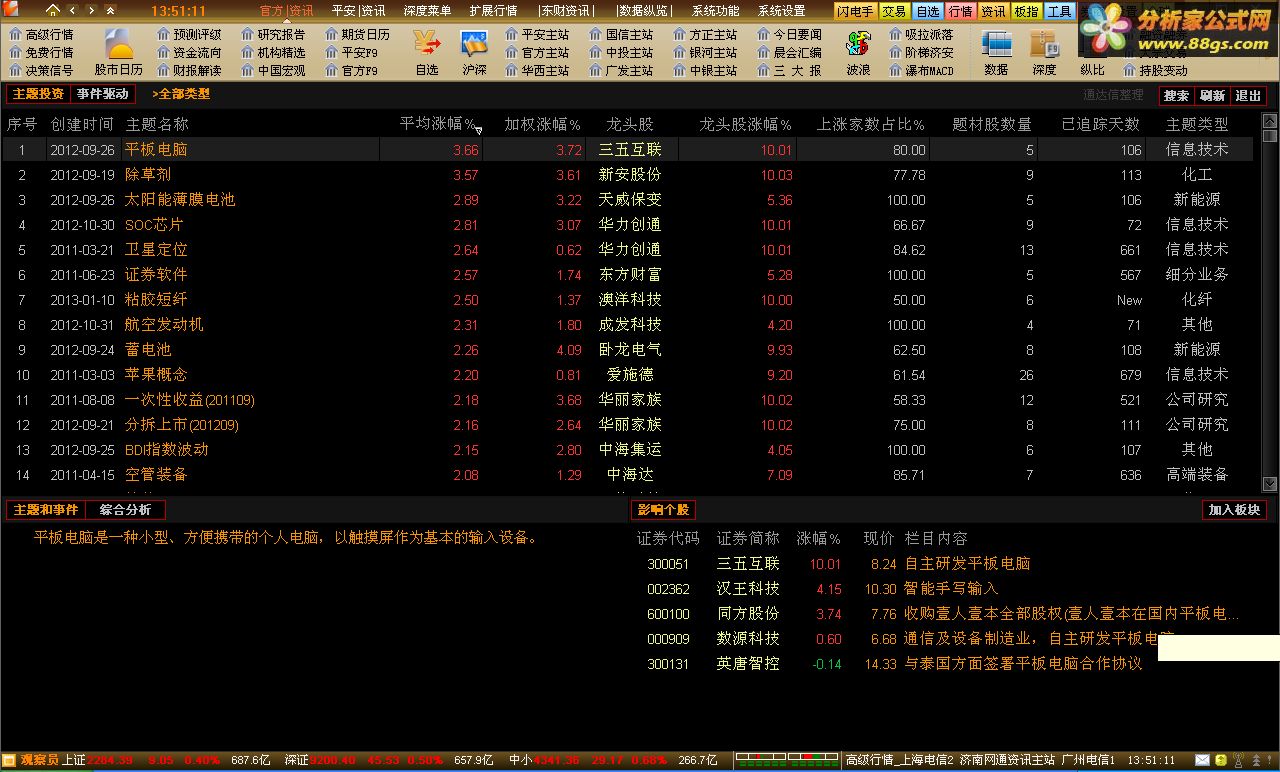Open 股市日历 calendar icon
This screenshot has height=772, width=1280.
tap(119, 52)
